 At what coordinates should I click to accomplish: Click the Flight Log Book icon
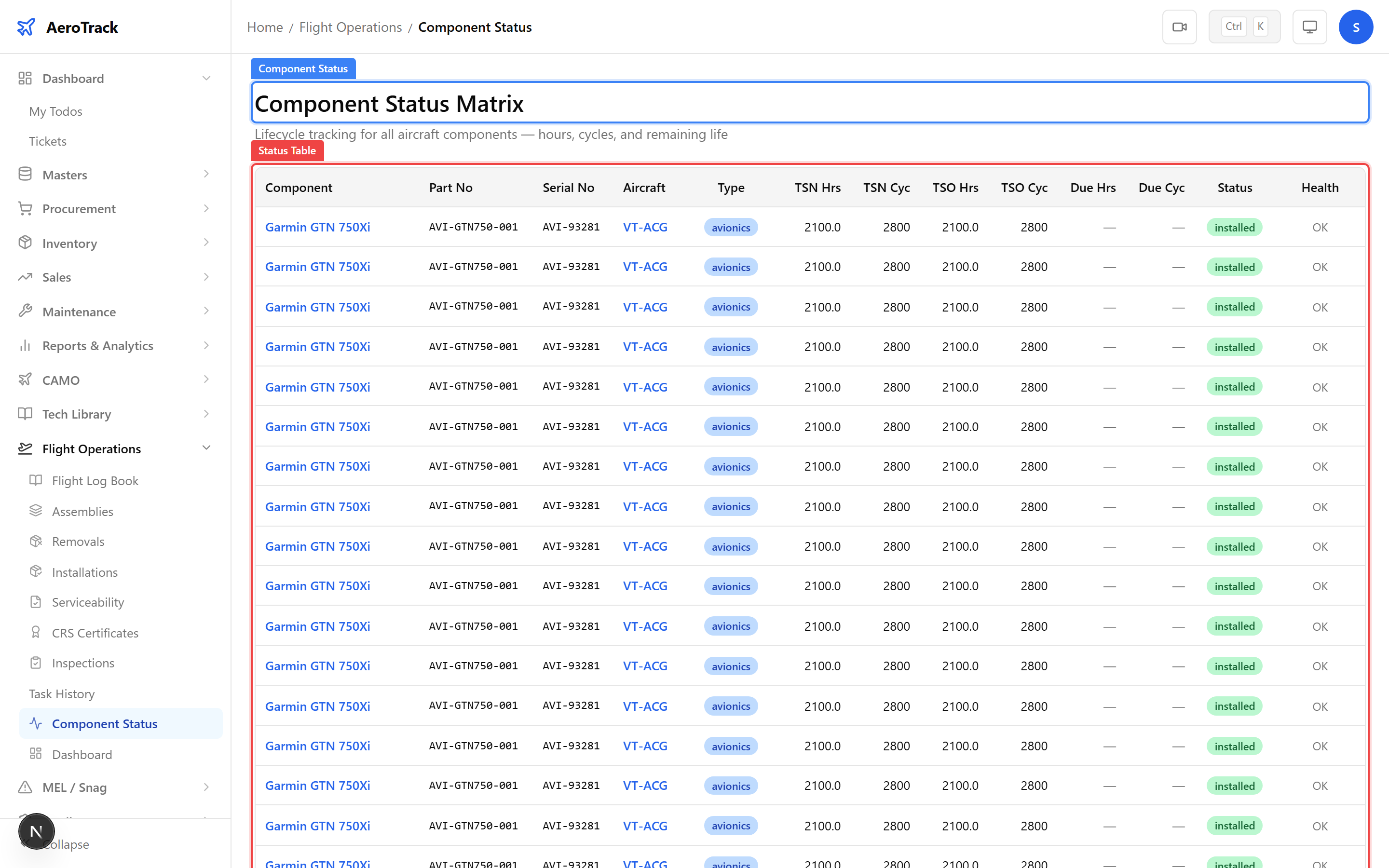[36, 480]
